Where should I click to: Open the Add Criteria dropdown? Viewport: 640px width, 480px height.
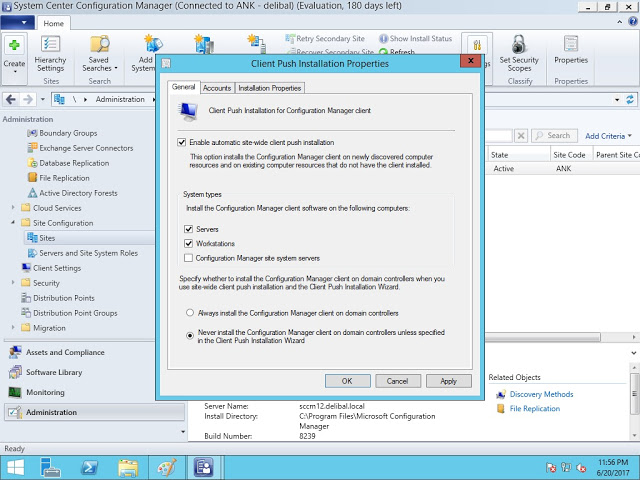(609, 136)
